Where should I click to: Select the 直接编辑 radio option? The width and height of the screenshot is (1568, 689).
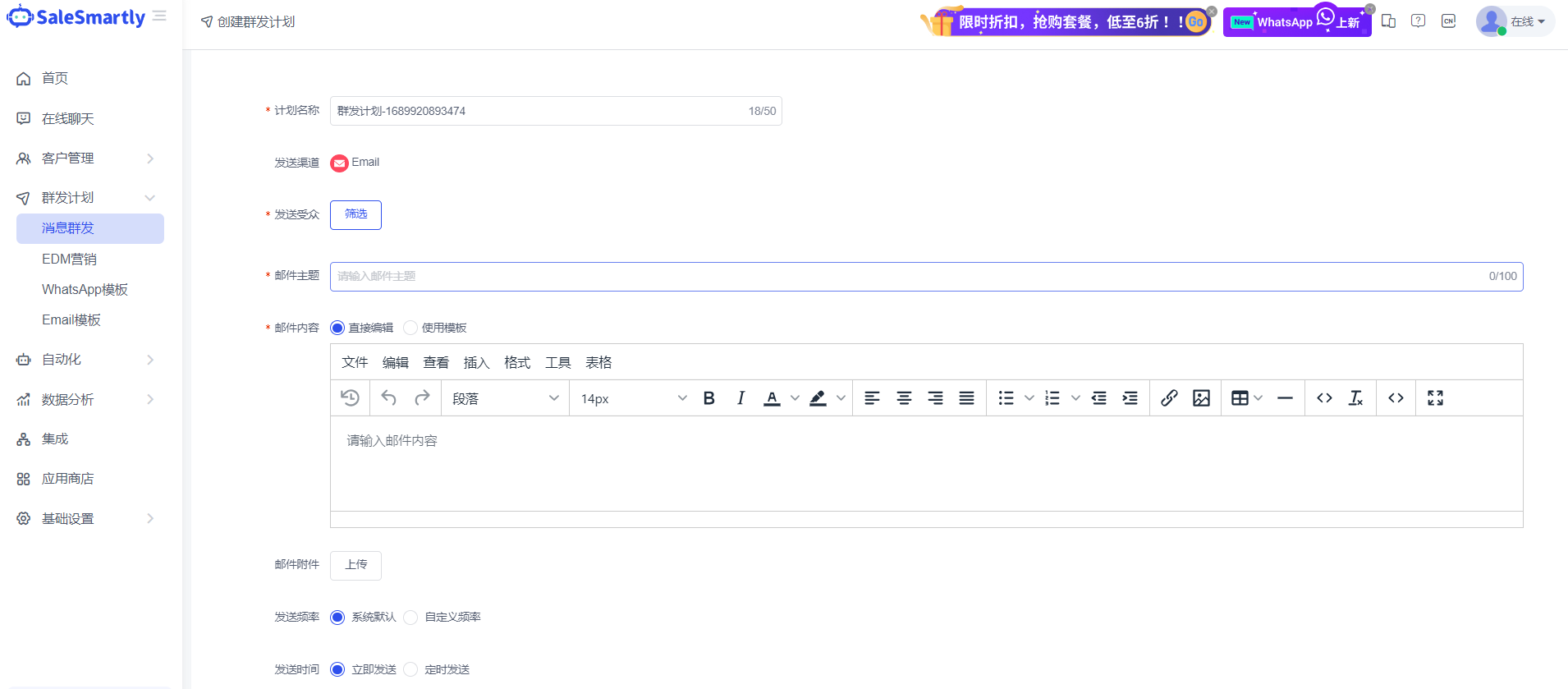click(x=337, y=328)
